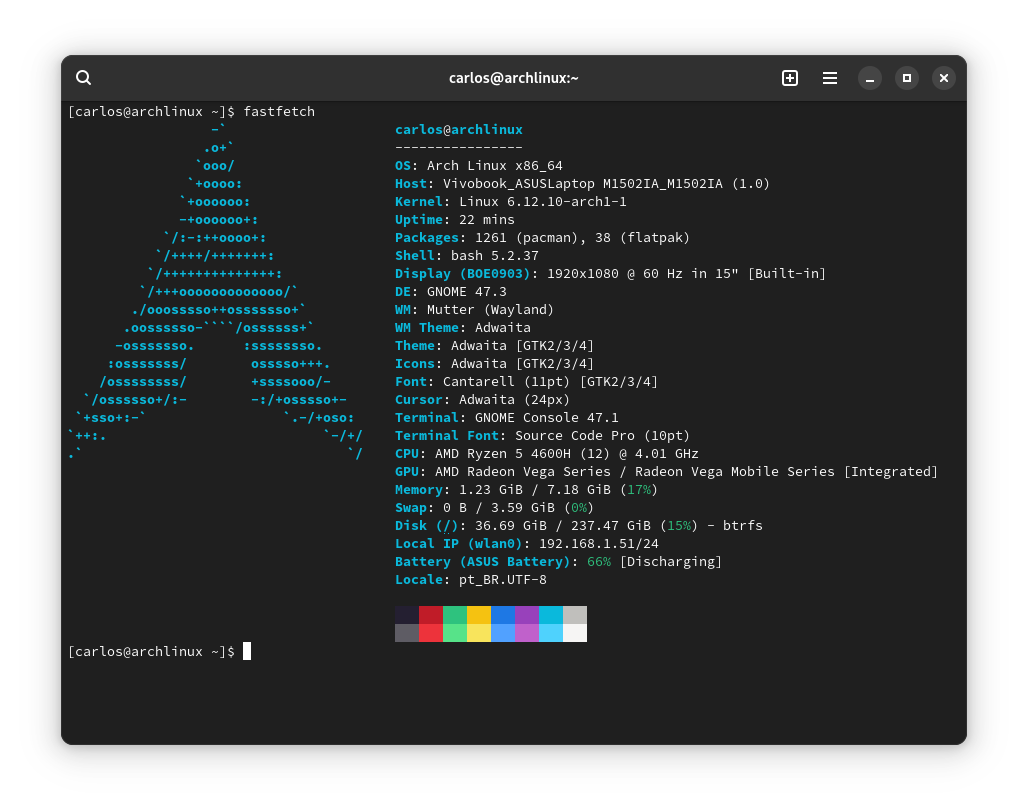Screen dimensions: 1028x812
Task: Click the Swap line 0 B / 3.59 GiB
Action: (x=494, y=508)
